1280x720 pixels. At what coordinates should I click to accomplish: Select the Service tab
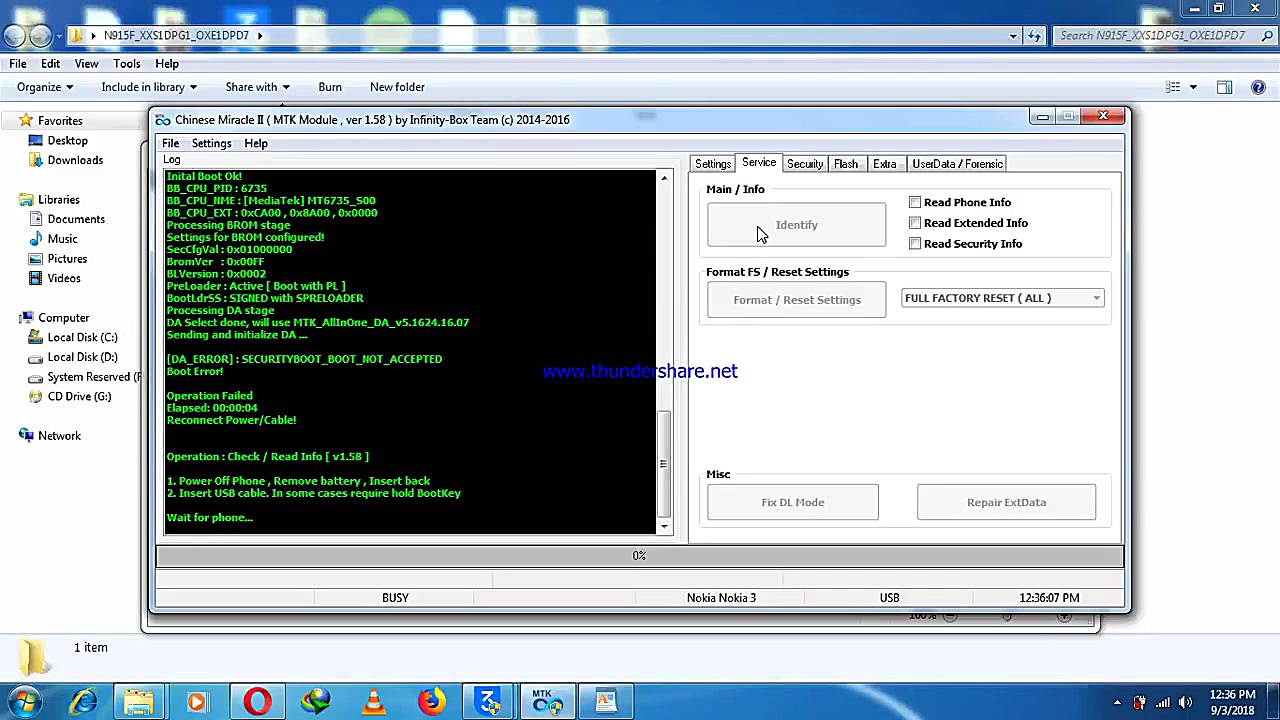tap(759, 163)
